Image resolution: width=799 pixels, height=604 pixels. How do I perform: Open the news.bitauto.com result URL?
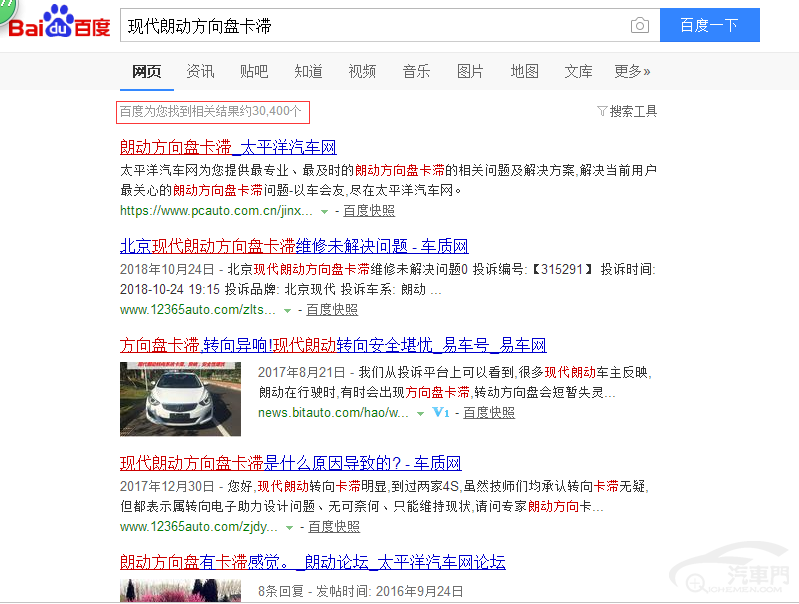coord(333,412)
